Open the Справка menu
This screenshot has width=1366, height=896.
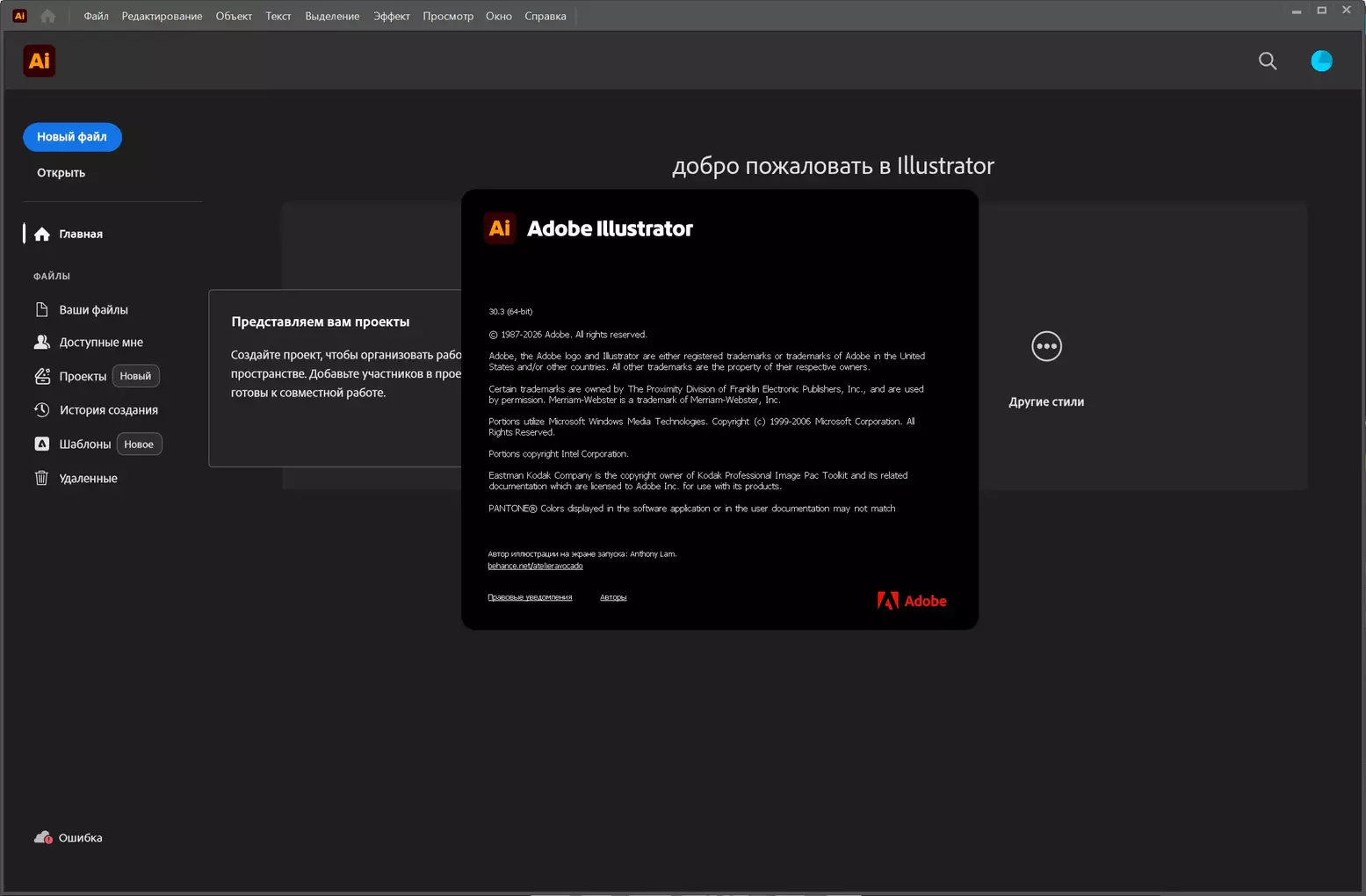coord(545,16)
